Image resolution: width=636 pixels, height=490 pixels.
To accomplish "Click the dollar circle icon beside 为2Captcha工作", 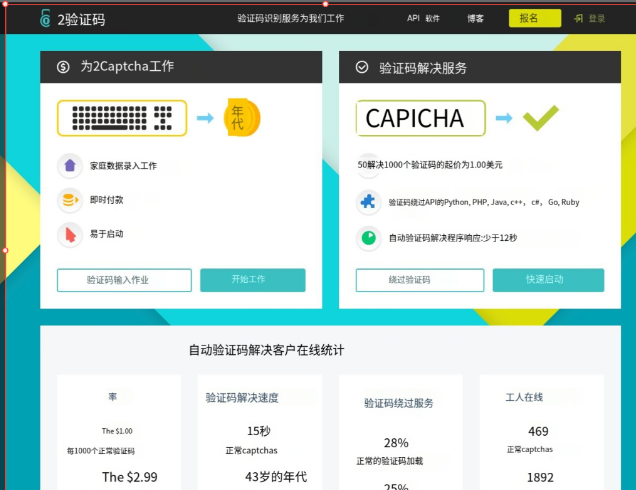I will 63,67.
